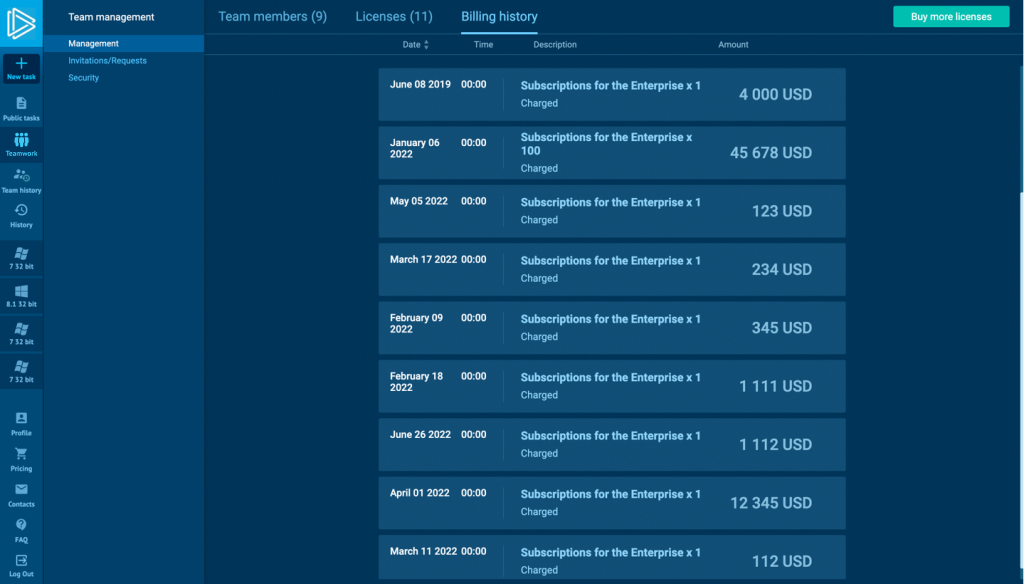Click the Log Out icon
This screenshot has width=1024, height=584.
point(21,565)
